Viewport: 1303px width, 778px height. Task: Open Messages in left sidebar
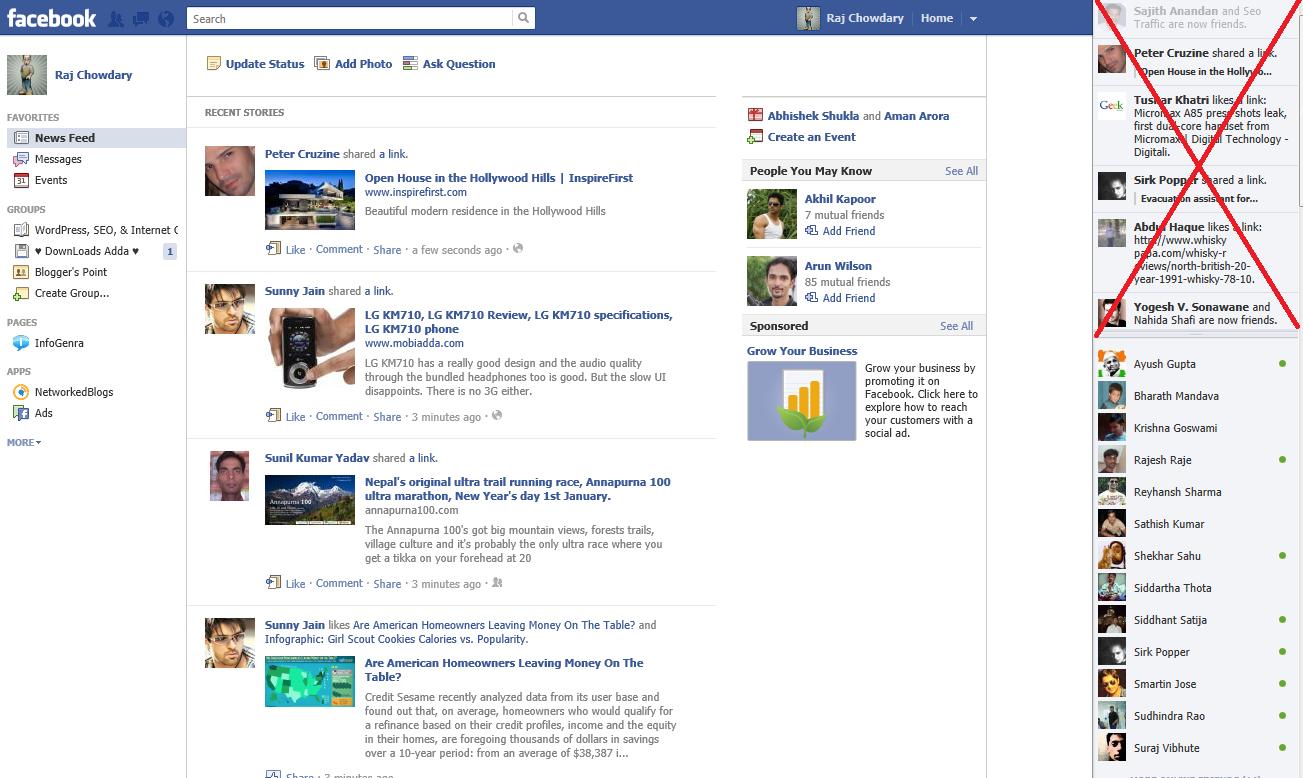58,159
